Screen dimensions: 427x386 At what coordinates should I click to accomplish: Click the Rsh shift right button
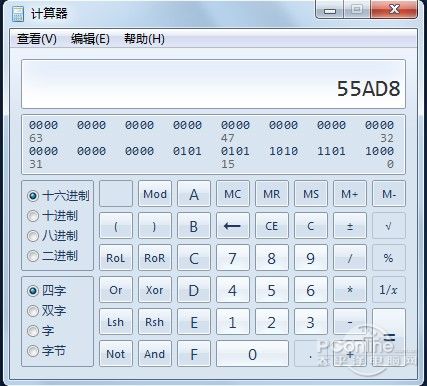pos(155,322)
